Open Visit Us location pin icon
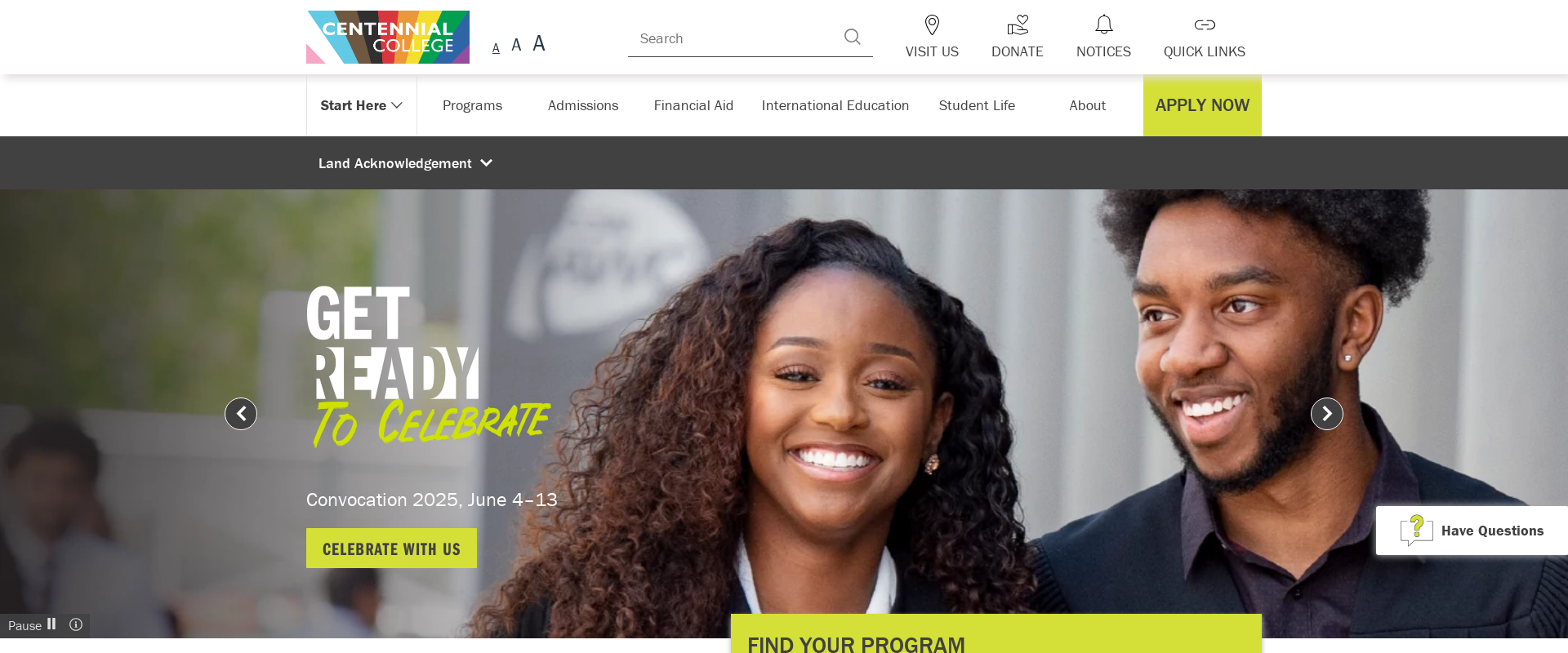This screenshot has width=1568, height=653. click(x=932, y=24)
